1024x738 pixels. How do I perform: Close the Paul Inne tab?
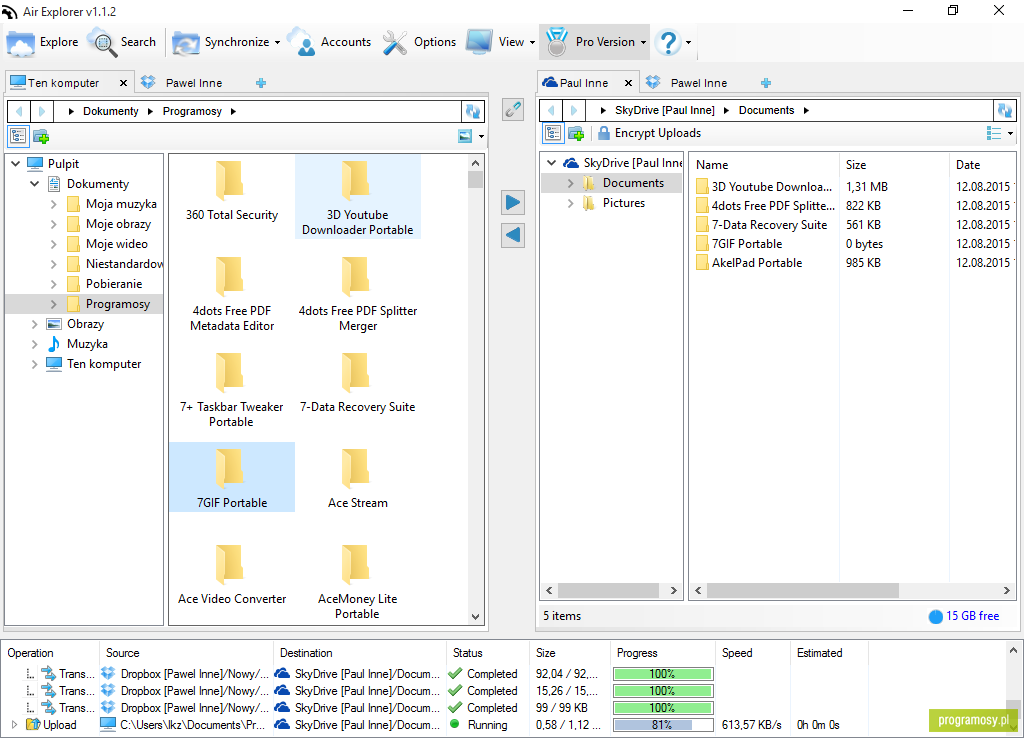coord(628,83)
